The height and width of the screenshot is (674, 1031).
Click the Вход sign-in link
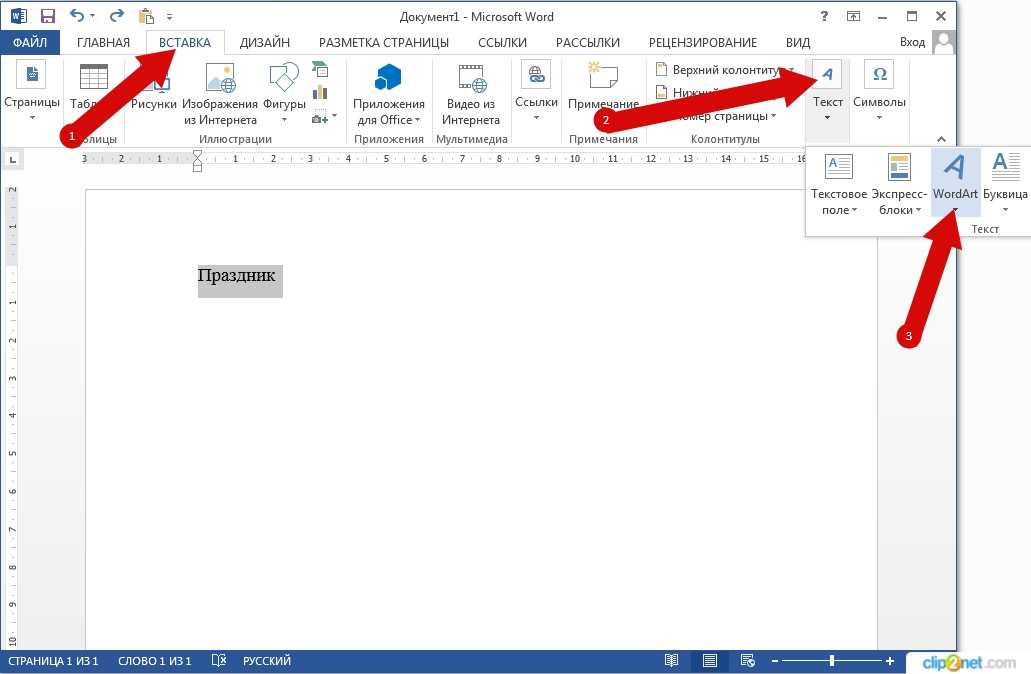tap(912, 42)
